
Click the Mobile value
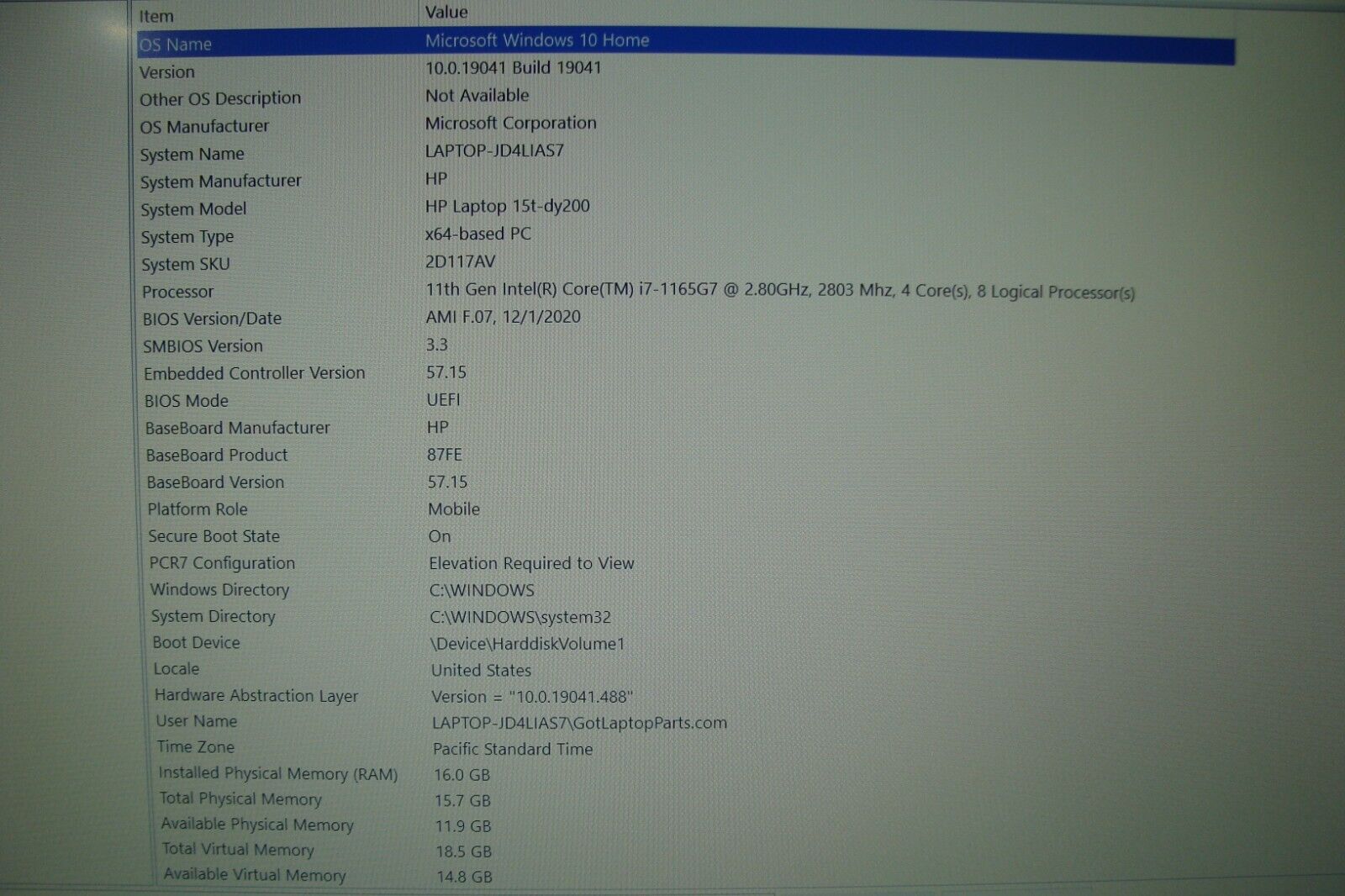click(454, 509)
